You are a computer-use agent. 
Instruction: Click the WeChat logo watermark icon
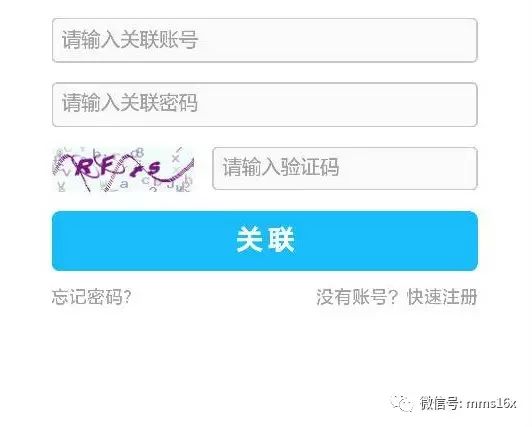point(402,403)
